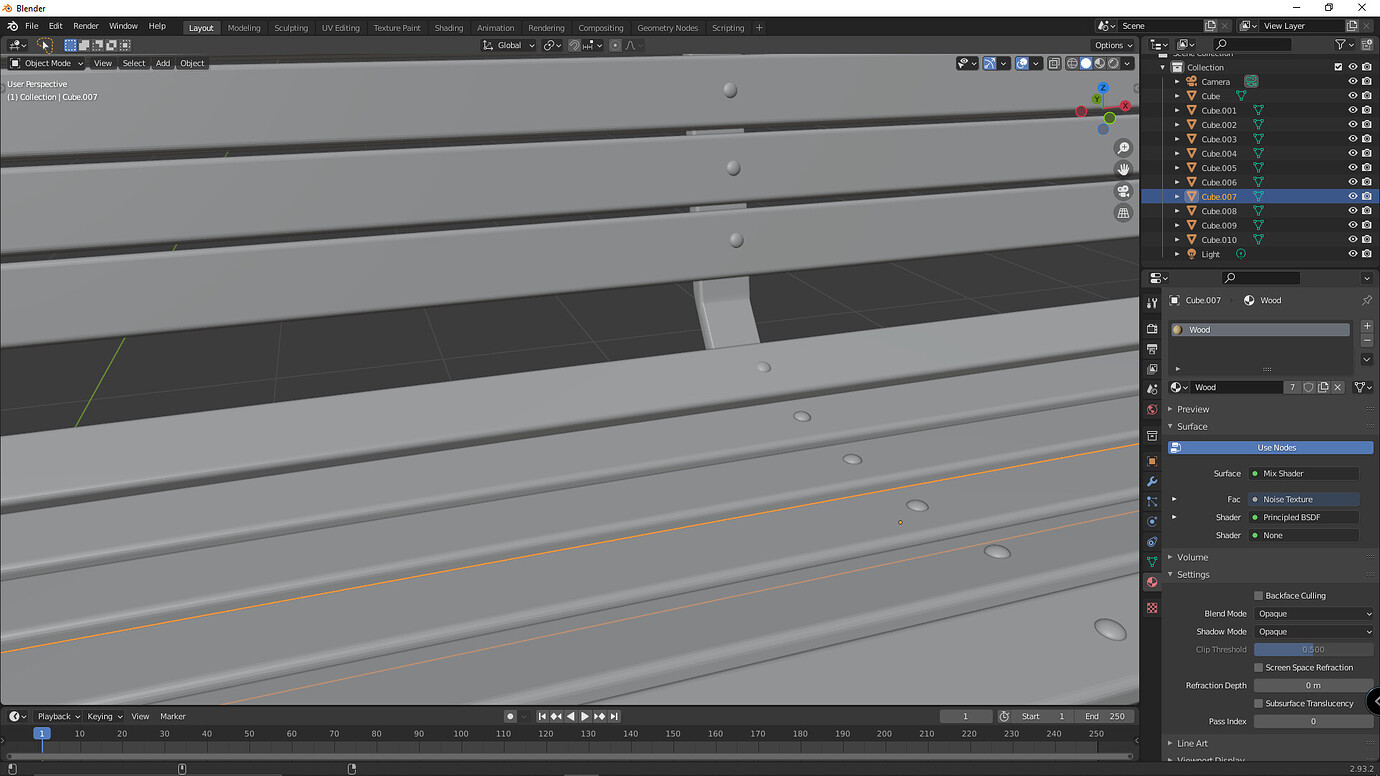Toggle camera view with the camera gizmo

coord(1123,191)
